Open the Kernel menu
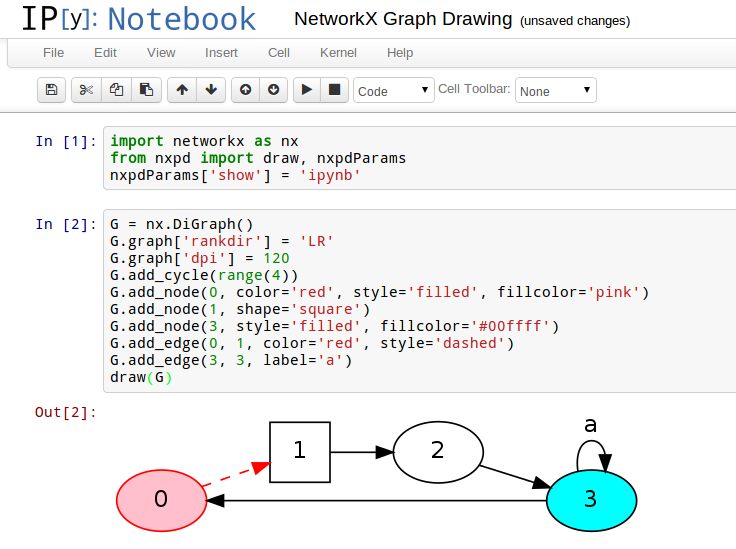736x549 pixels. (x=338, y=52)
